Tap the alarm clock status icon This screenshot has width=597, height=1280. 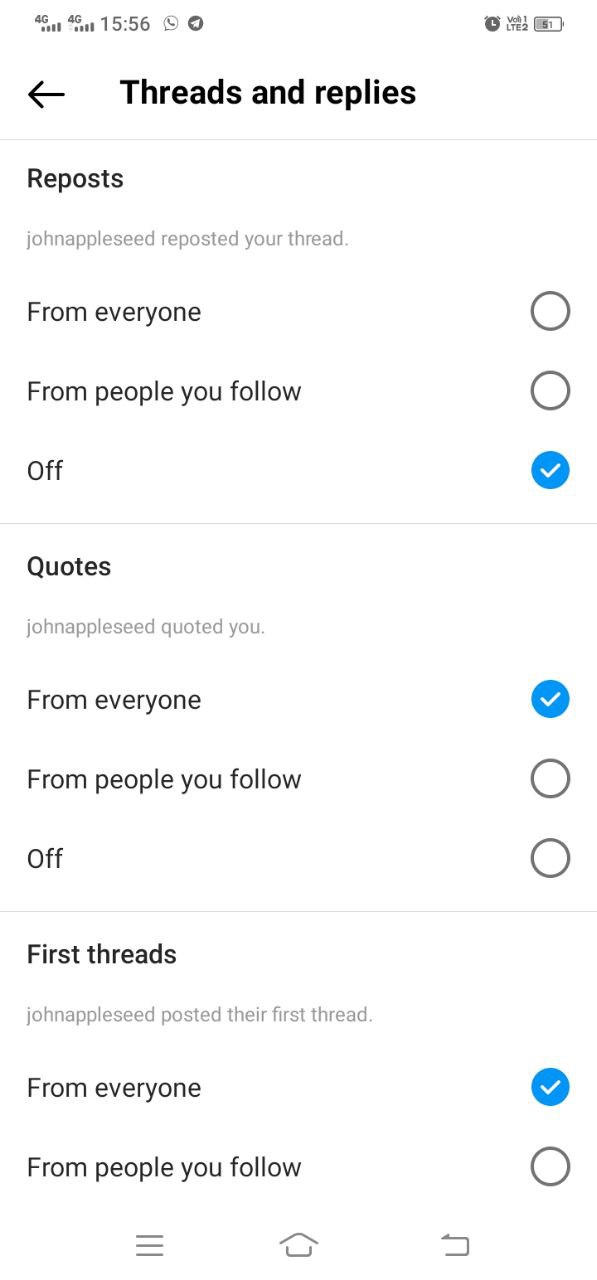(492, 23)
